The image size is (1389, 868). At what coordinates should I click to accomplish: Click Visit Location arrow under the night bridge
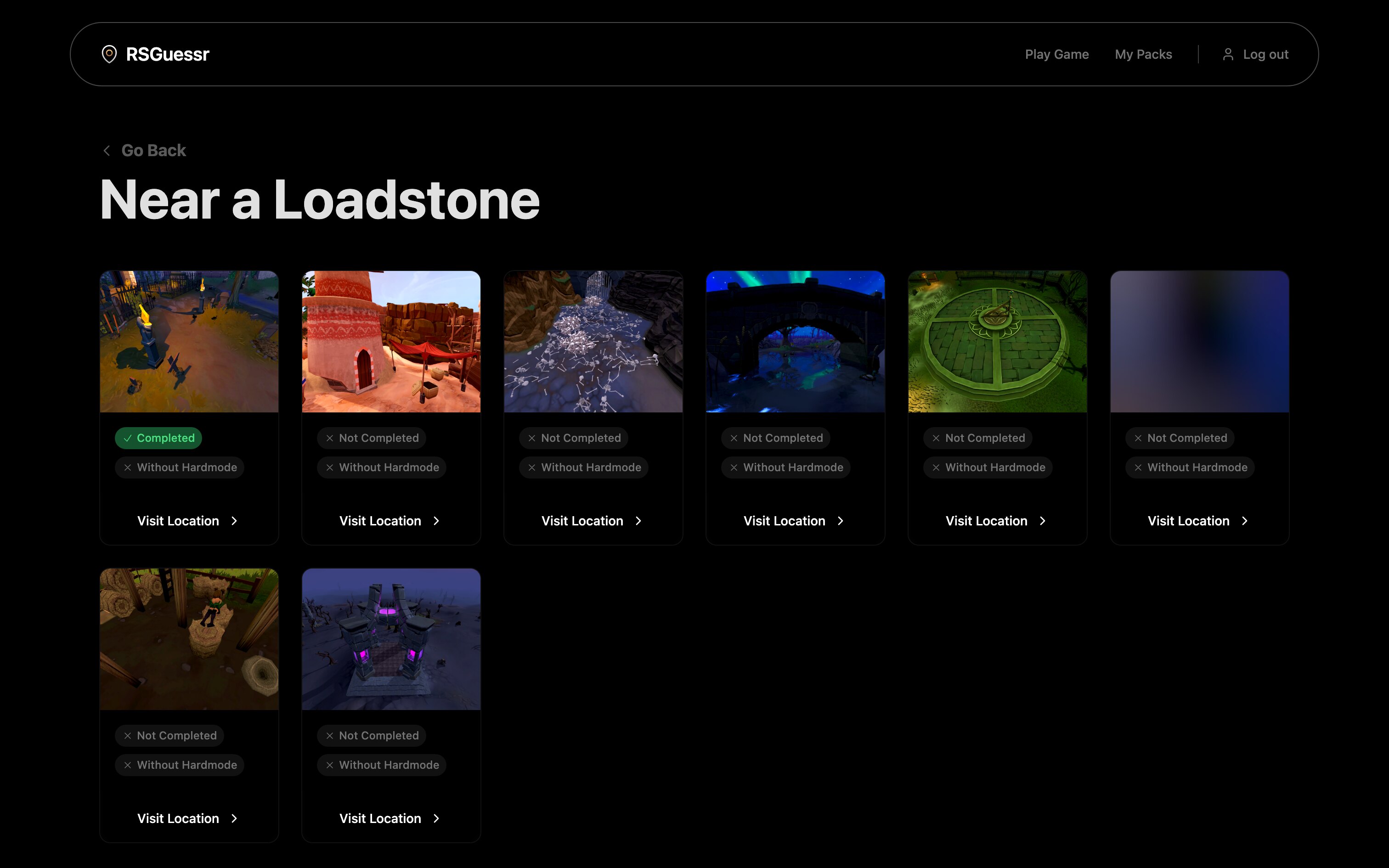(x=840, y=521)
